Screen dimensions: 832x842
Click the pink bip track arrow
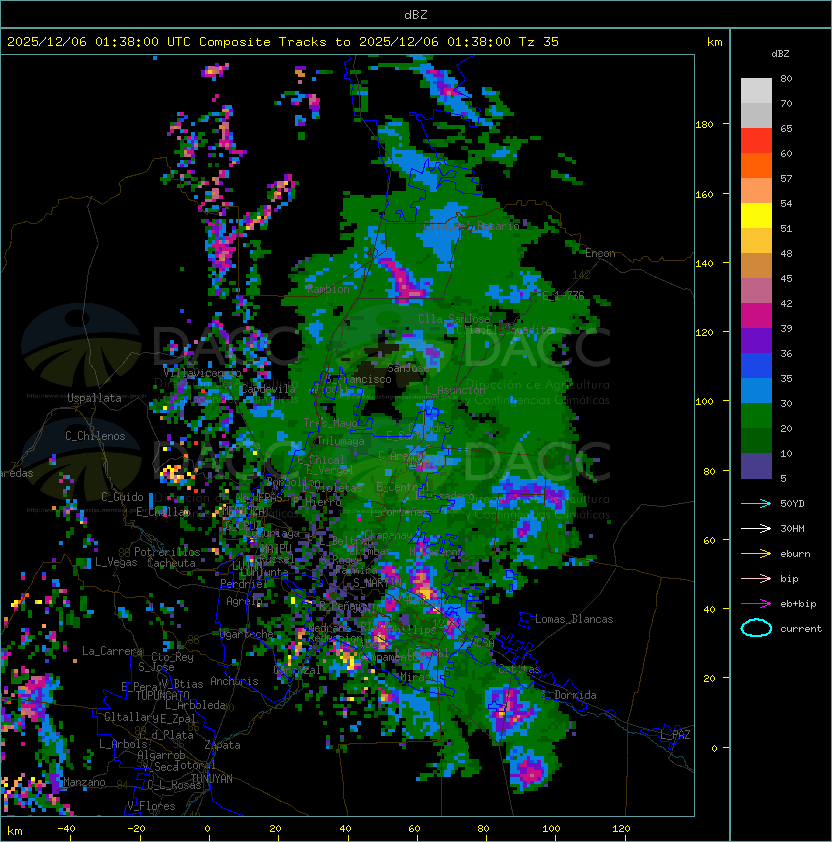[756, 578]
